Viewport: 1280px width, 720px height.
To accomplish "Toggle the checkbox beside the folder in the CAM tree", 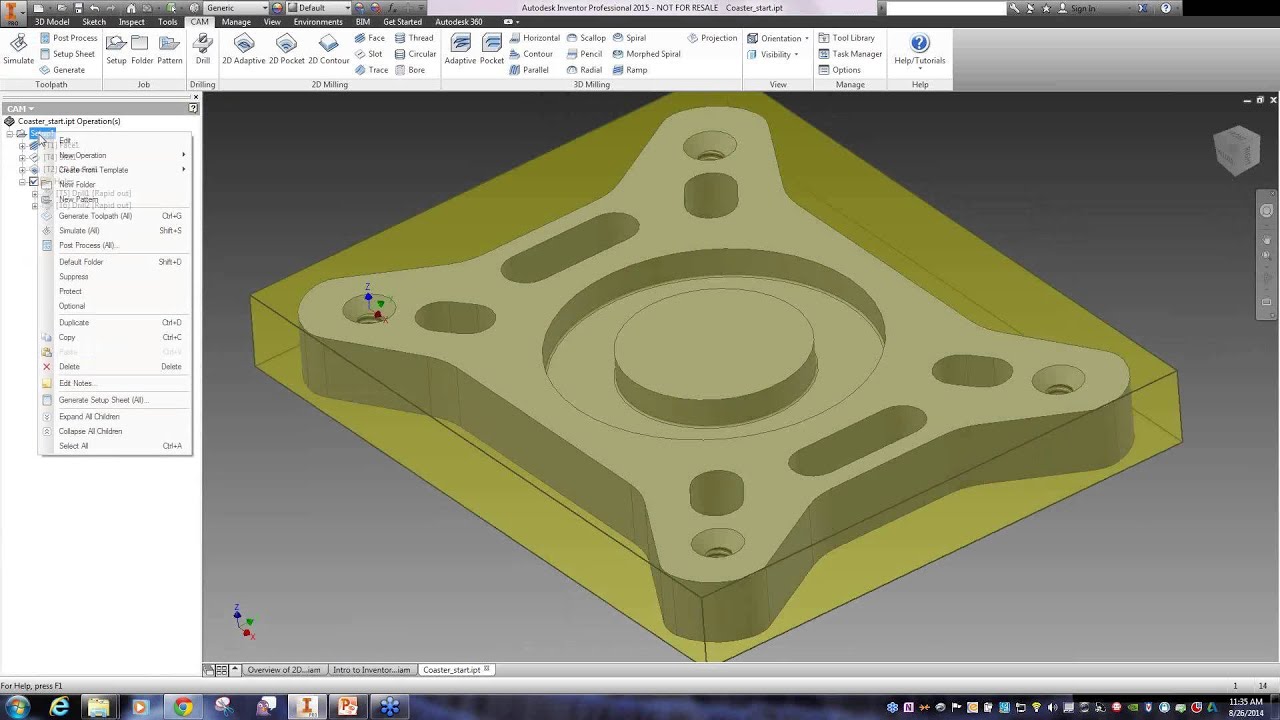I will (33, 182).
